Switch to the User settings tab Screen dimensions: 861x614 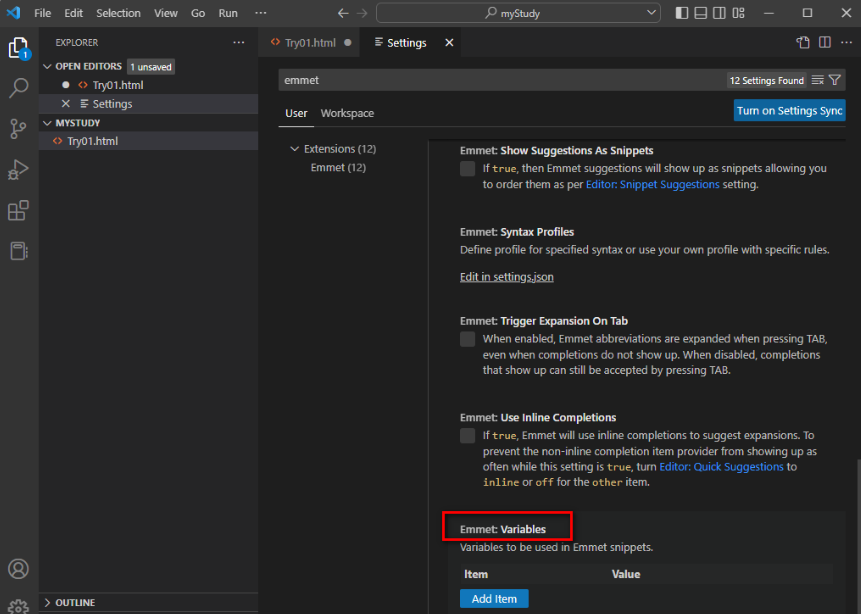coord(296,113)
